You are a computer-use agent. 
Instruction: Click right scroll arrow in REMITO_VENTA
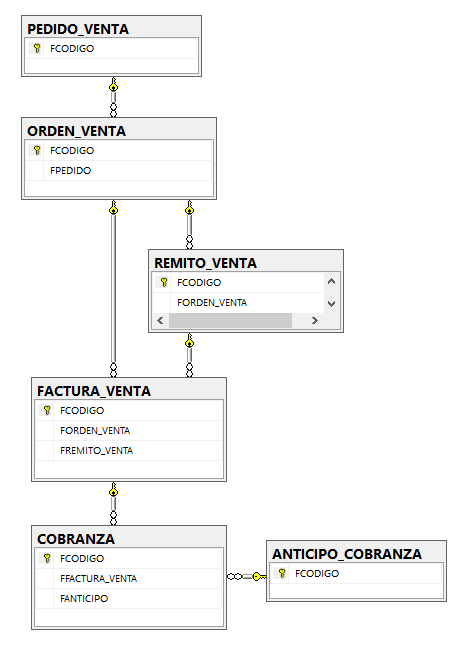[x=315, y=320]
